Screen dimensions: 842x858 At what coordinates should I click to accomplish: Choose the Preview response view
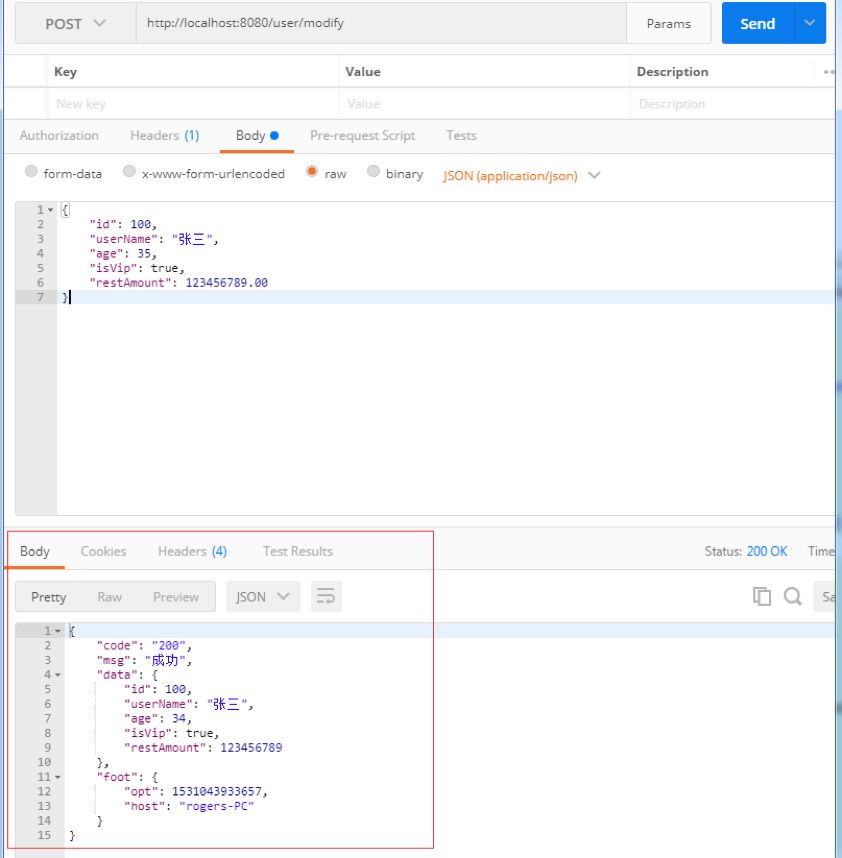tap(176, 597)
